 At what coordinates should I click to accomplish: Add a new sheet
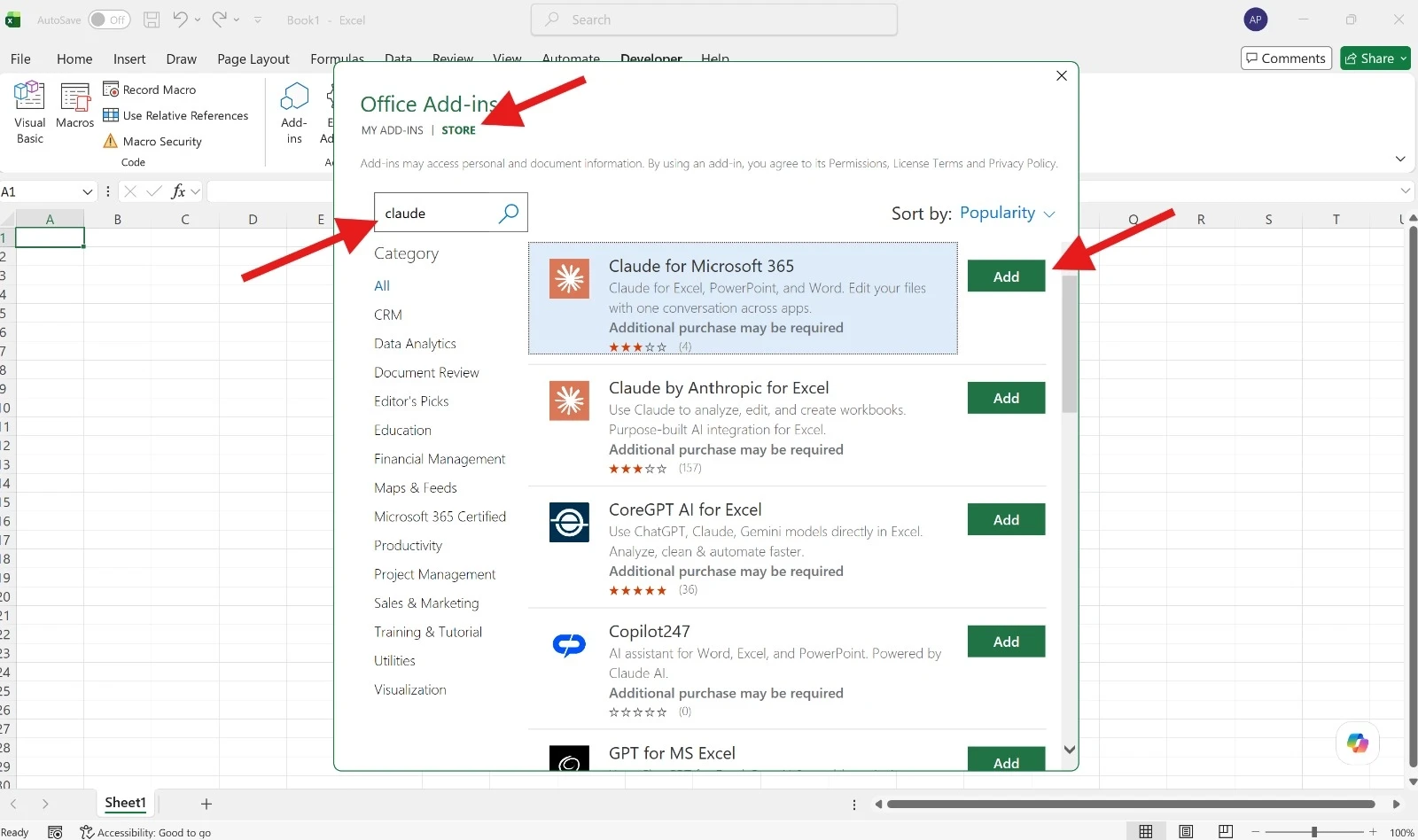[206, 804]
